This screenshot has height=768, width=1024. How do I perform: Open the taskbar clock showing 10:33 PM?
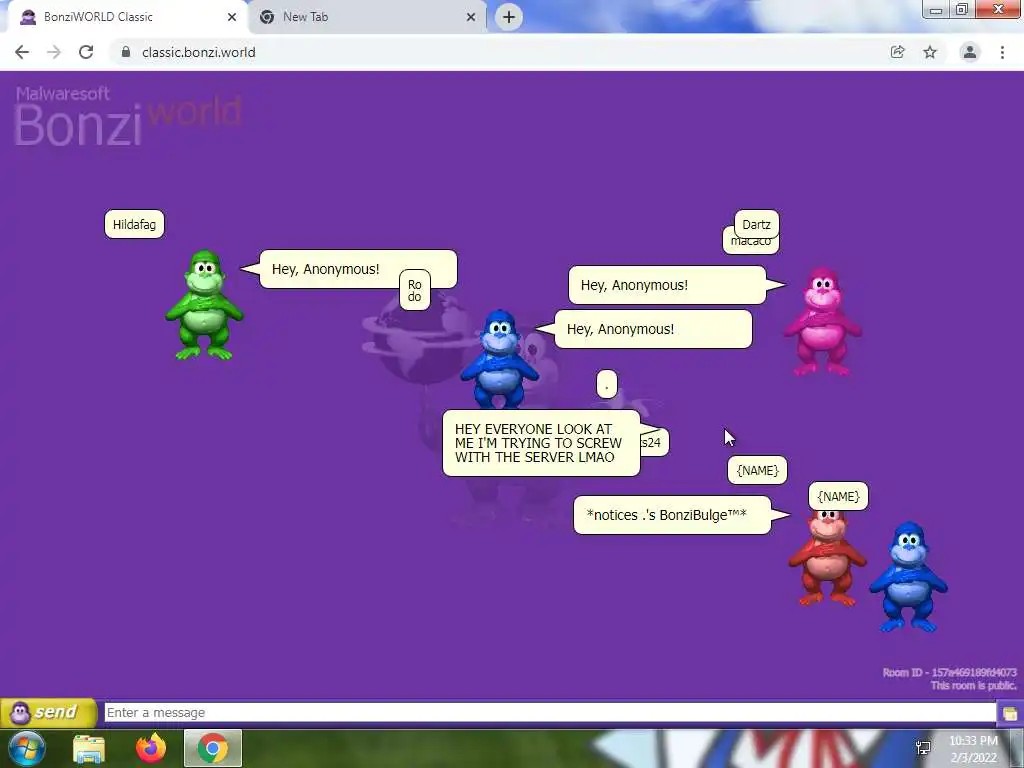tap(973, 749)
